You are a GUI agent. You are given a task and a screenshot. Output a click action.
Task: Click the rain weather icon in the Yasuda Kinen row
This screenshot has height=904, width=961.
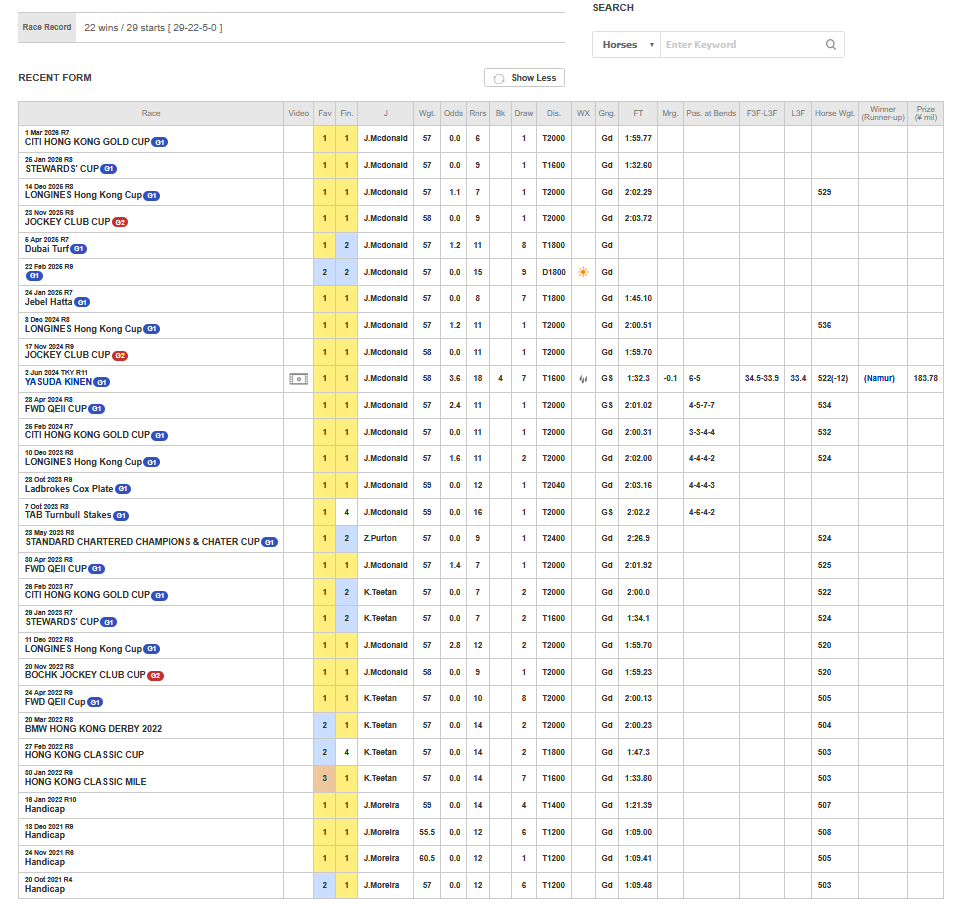(x=583, y=379)
